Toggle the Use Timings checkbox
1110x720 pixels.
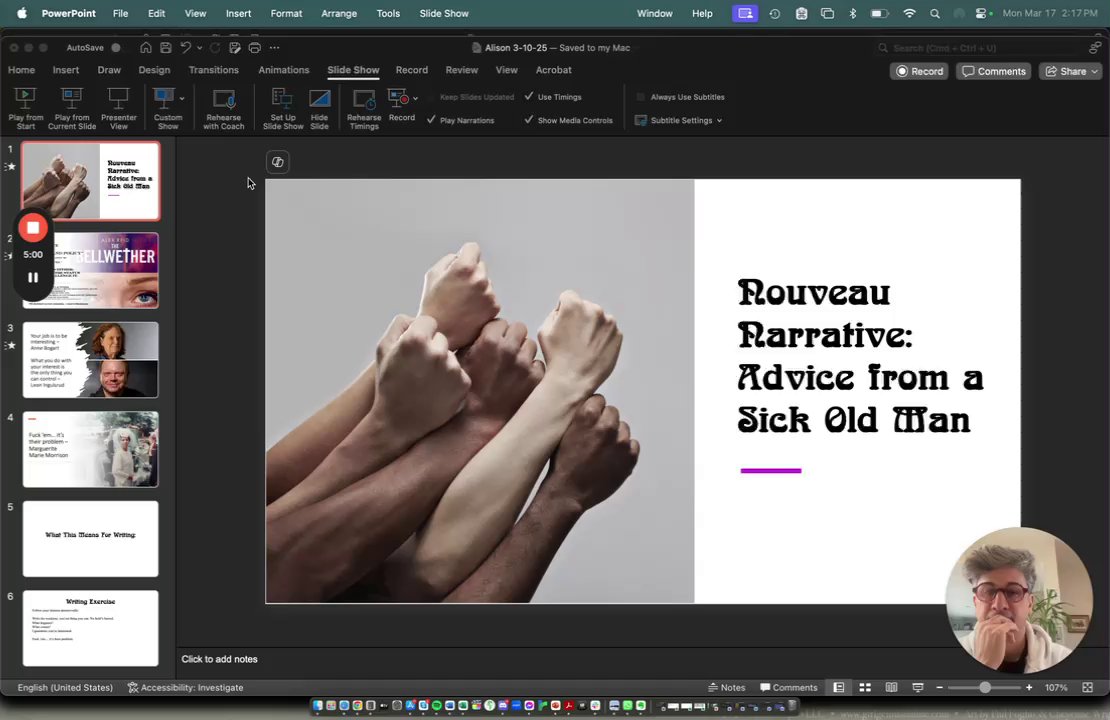[x=529, y=97]
